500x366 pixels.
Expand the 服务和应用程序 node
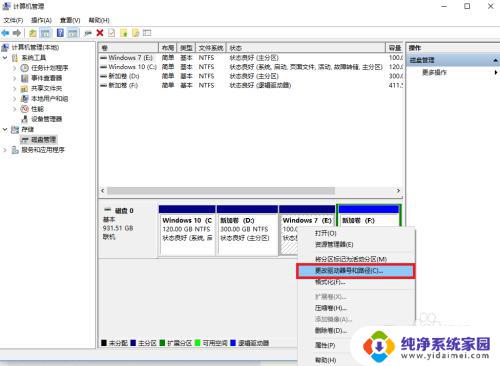coord(5,150)
